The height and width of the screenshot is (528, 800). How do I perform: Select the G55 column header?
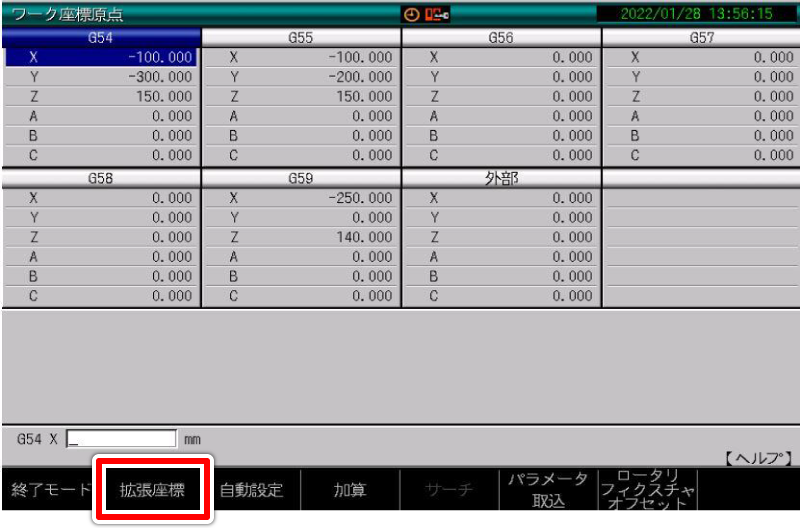pos(300,38)
